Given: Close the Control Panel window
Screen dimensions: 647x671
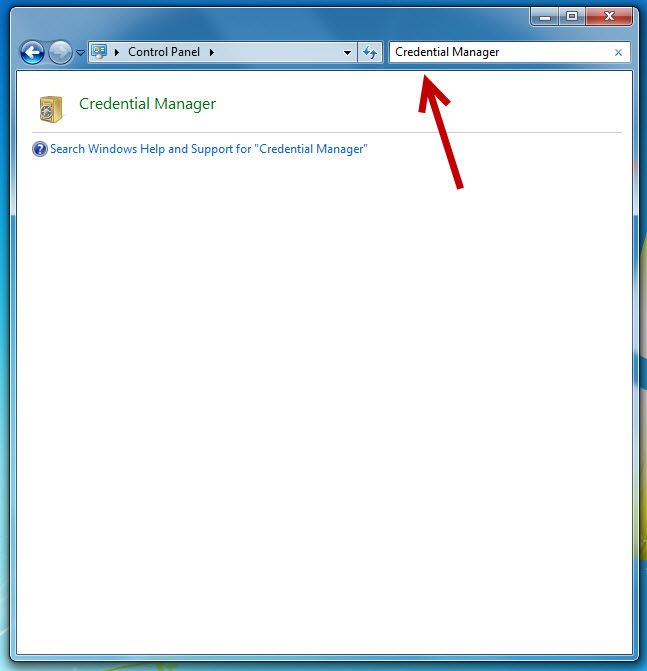Looking at the screenshot, I should [x=609, y=17].
